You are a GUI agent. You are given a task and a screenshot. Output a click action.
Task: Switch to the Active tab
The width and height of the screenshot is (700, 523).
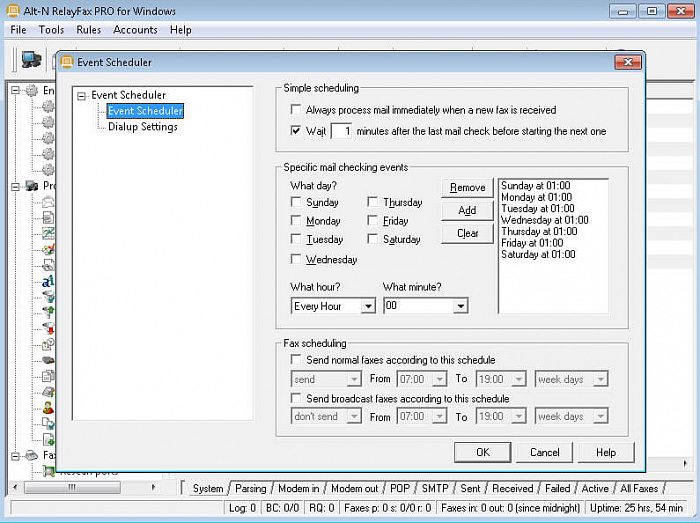point(595,489)
